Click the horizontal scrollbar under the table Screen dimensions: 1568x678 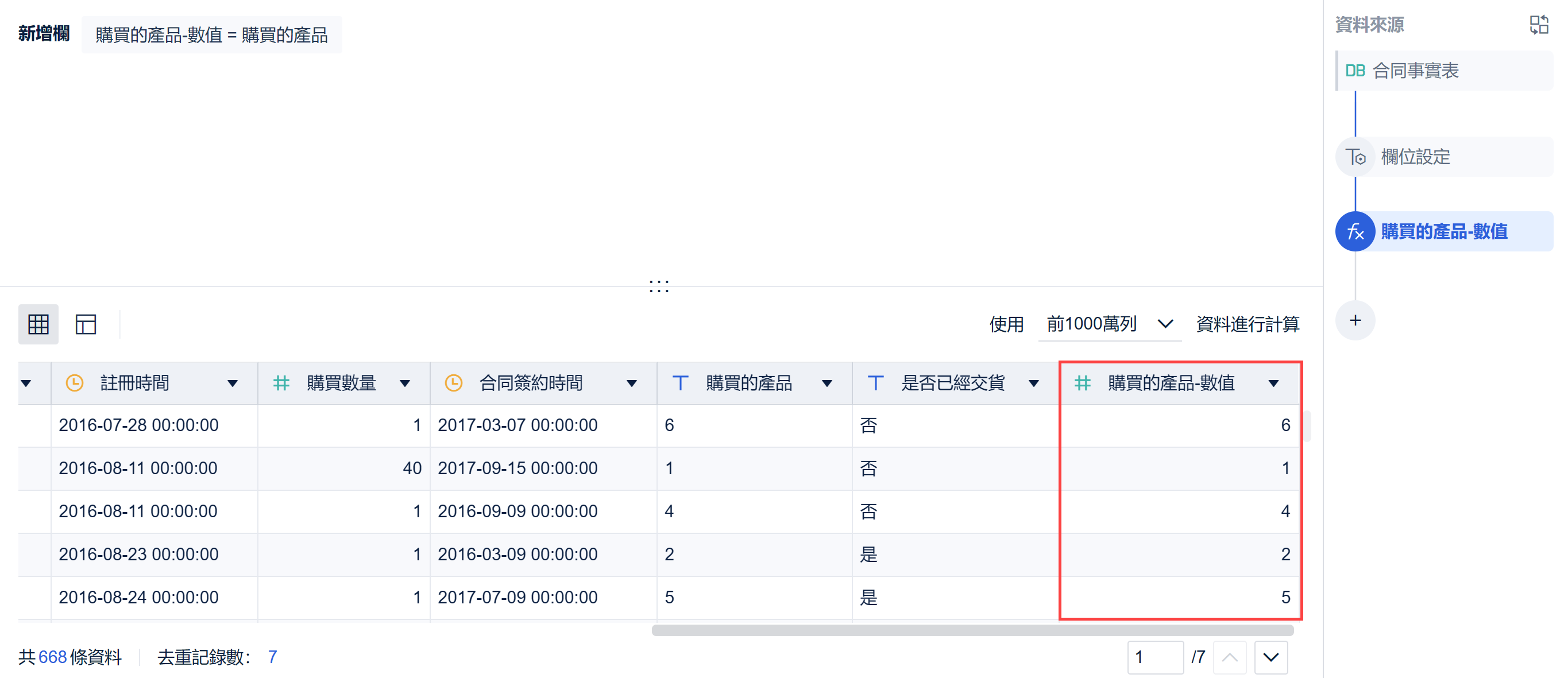coord(972,630)
